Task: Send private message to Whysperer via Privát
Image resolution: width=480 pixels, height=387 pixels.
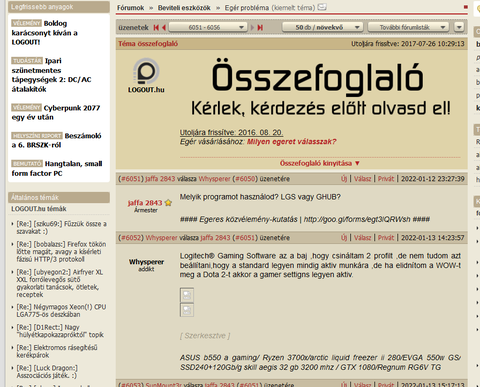Action: [x=386, y=238]
